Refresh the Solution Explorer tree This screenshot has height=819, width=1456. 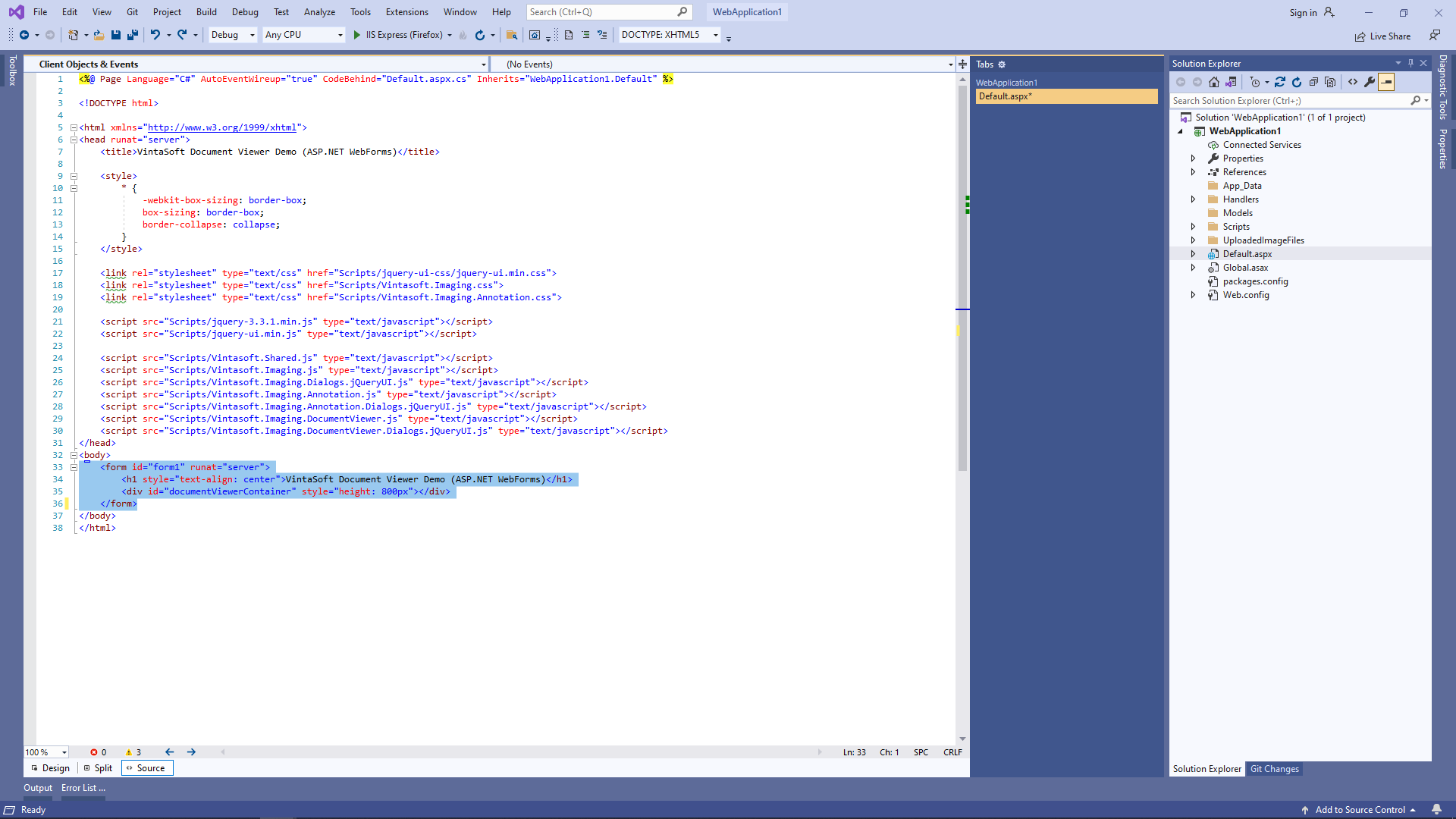pos(1298,82)
